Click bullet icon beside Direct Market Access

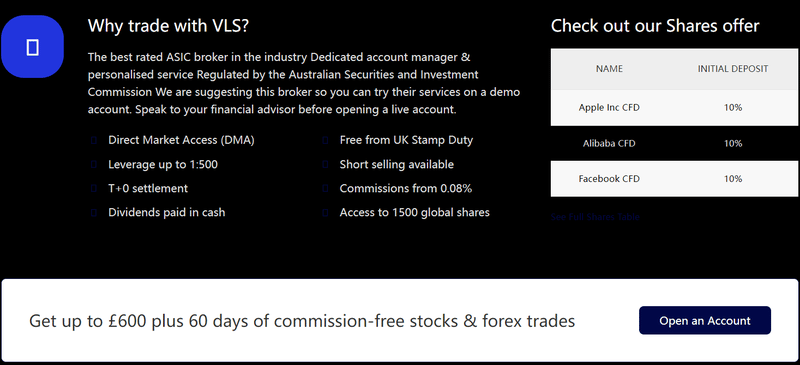click(93, 140)
